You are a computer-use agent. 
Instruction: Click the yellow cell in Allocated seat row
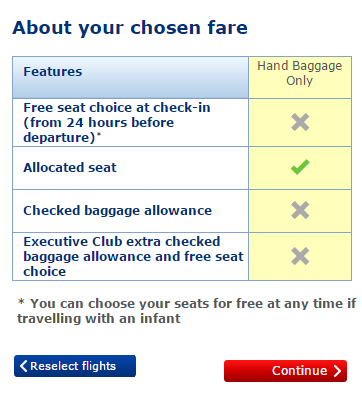tap(300, 168)
